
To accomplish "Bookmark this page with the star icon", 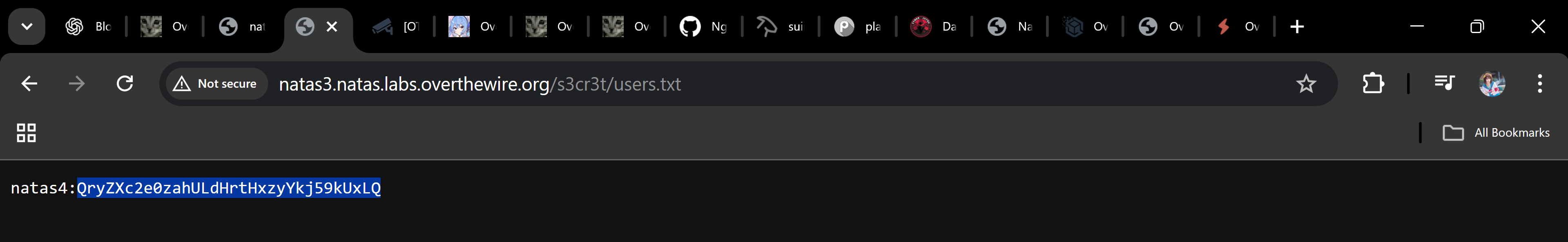I will tap(1306, 83).
